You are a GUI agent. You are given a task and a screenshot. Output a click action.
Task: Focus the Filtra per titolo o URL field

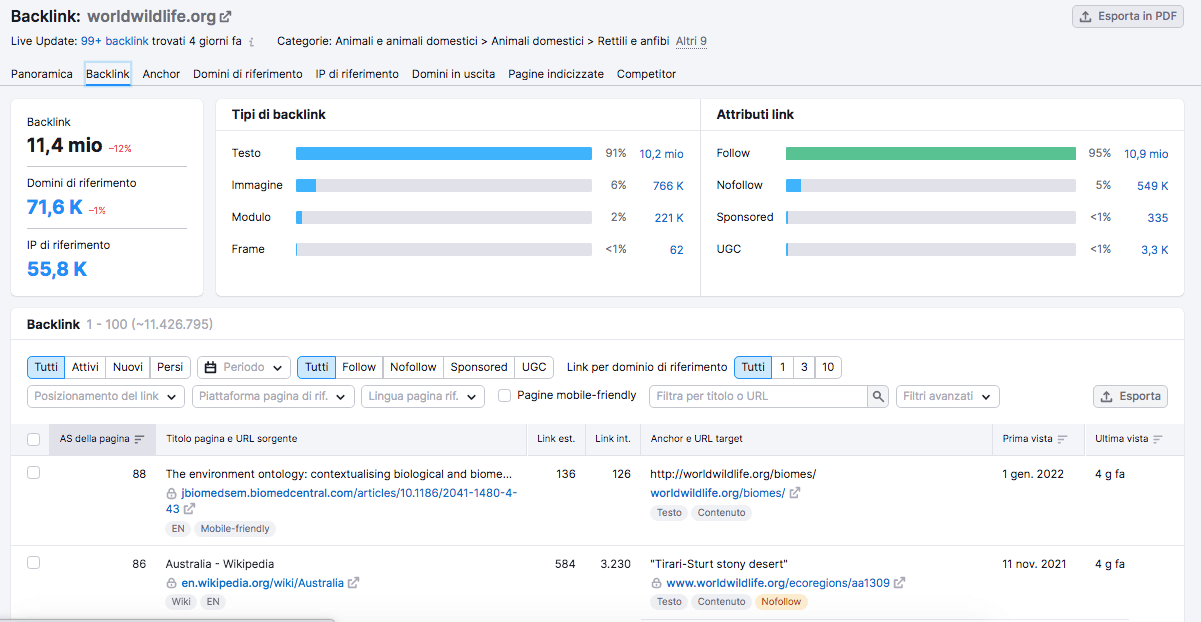click(758, 397)
